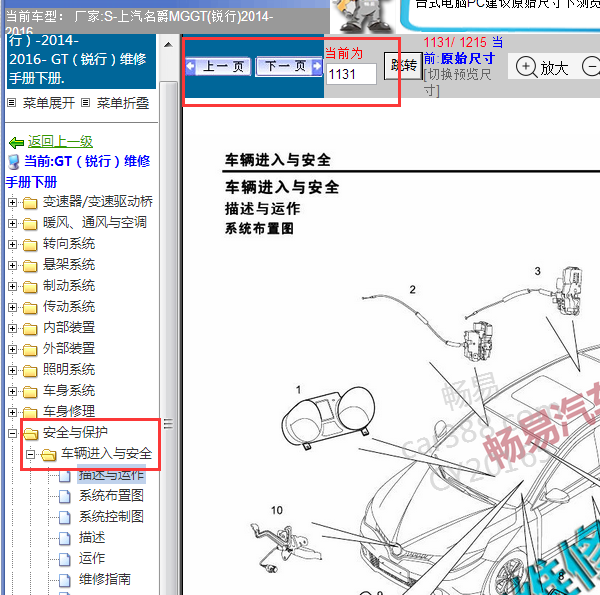Expand the 转向系统 tree node

(x=12, y=244)
